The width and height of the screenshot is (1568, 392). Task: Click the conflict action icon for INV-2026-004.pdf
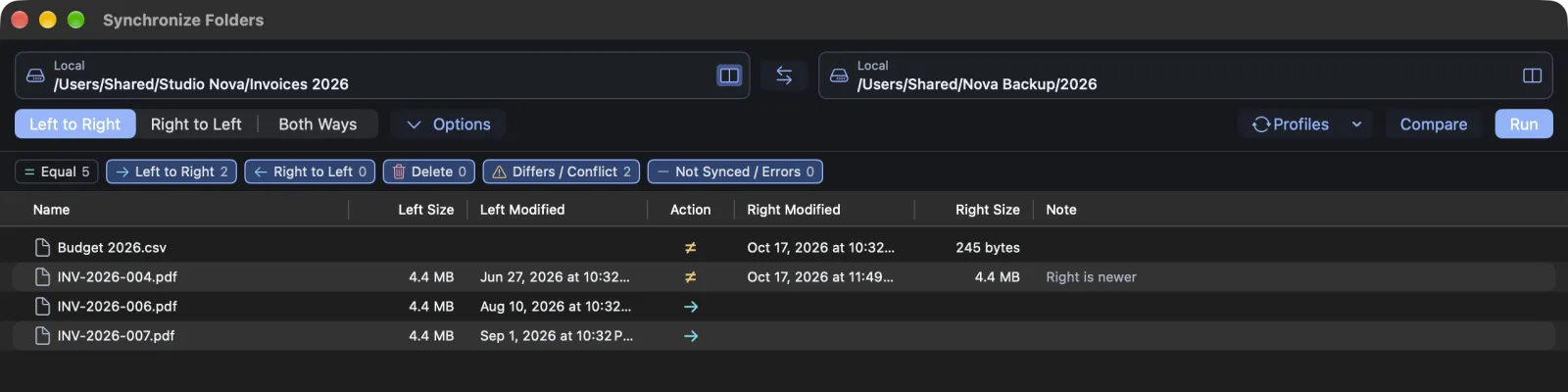[x=691, y=277]
